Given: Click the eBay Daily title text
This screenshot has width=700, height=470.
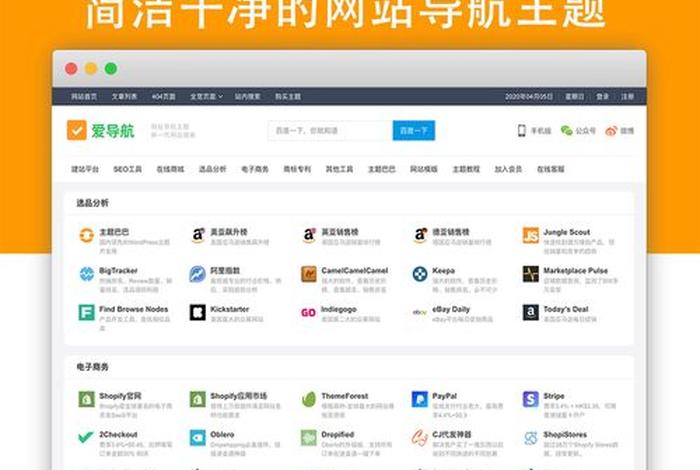Looking at the screenshot, I should 451,309.
